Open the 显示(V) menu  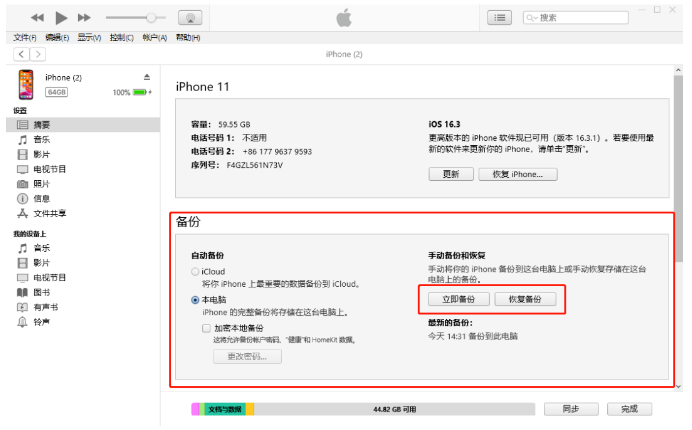90,38
